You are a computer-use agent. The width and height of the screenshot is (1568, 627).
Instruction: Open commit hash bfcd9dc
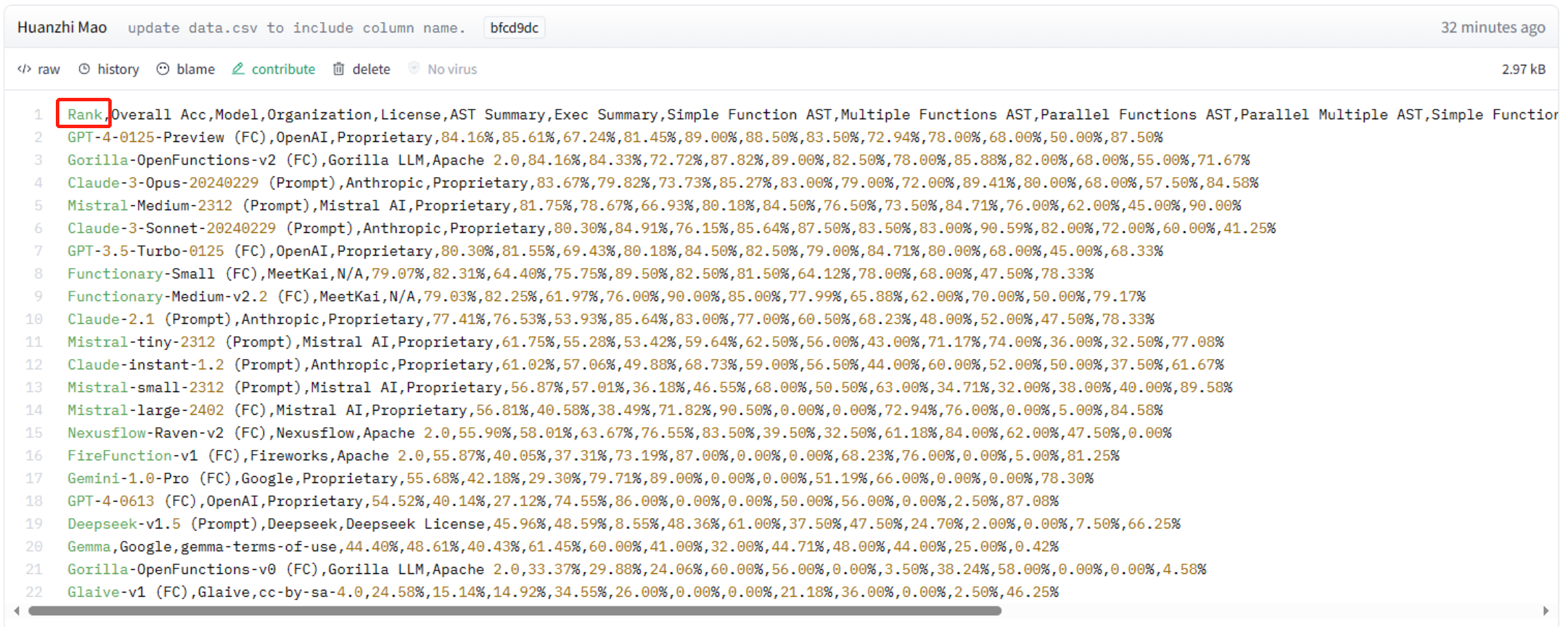(x=514, y=28)
